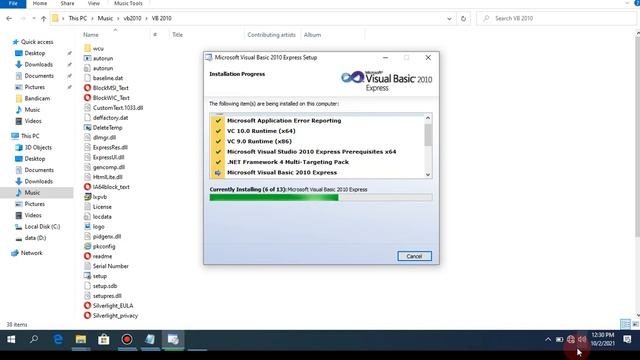
Task: Sort by Contributing artists column
Action: (271, 35)
